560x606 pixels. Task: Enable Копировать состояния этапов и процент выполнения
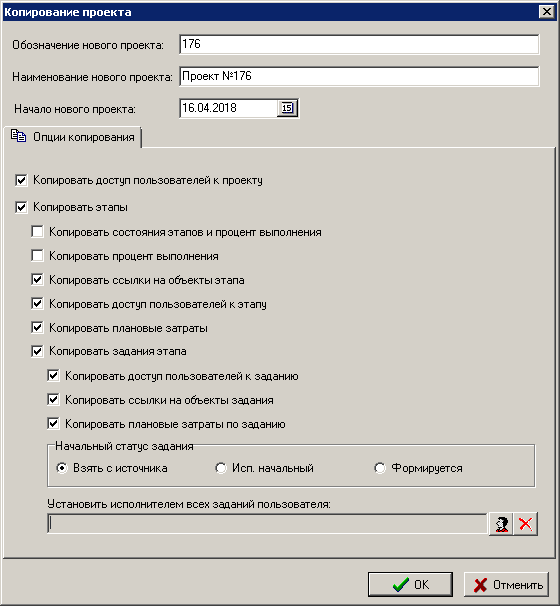pyautogui.click(x=37, y=232)
